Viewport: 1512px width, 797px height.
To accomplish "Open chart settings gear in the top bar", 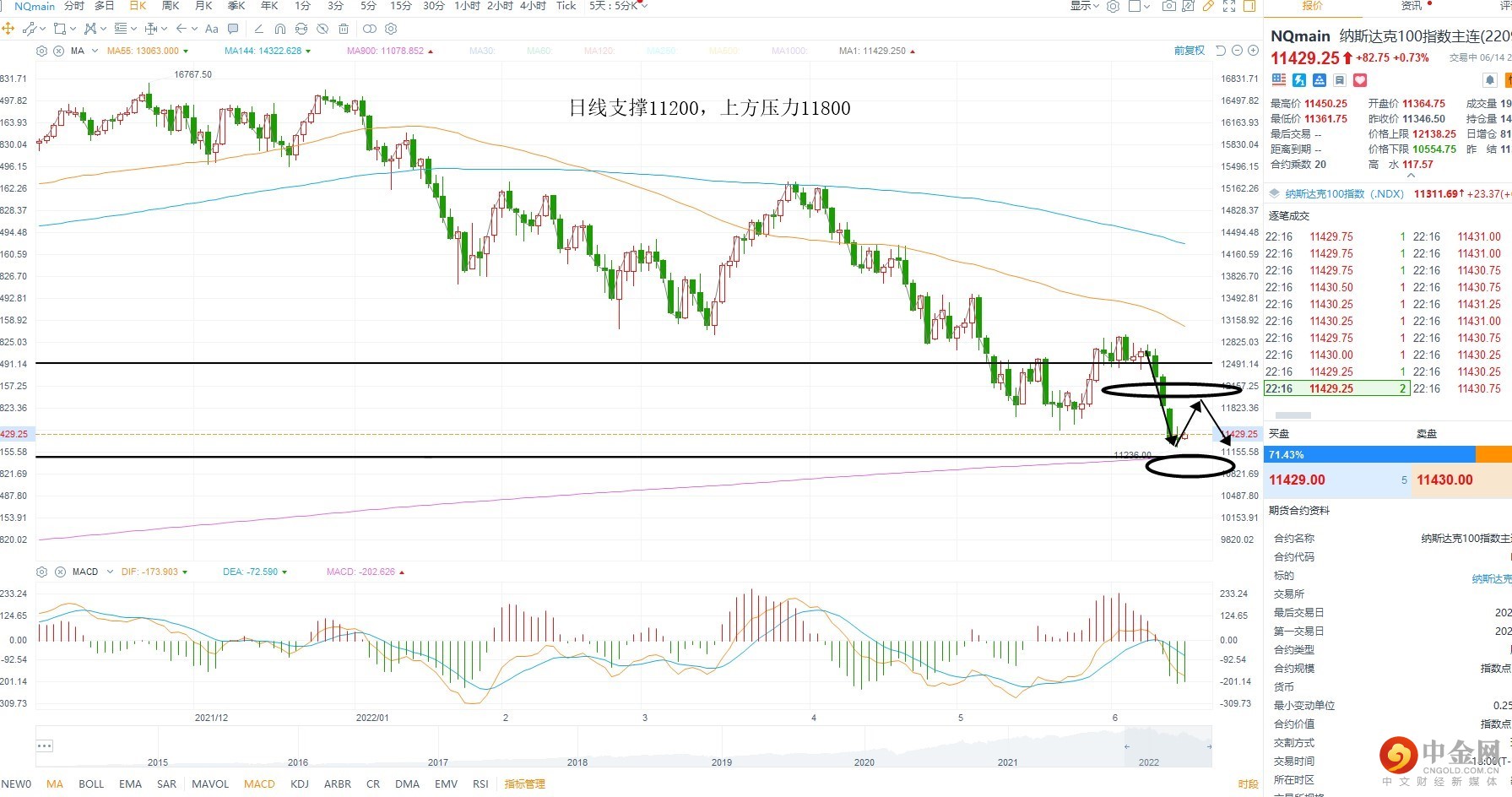I will 1114,6.
